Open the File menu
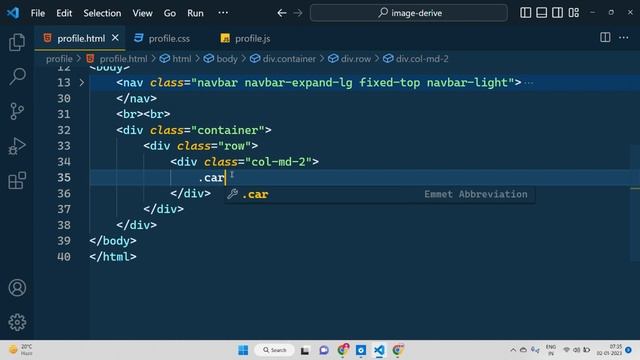Image resolution: width=640 pixels, height=360 pixels. 38,13
